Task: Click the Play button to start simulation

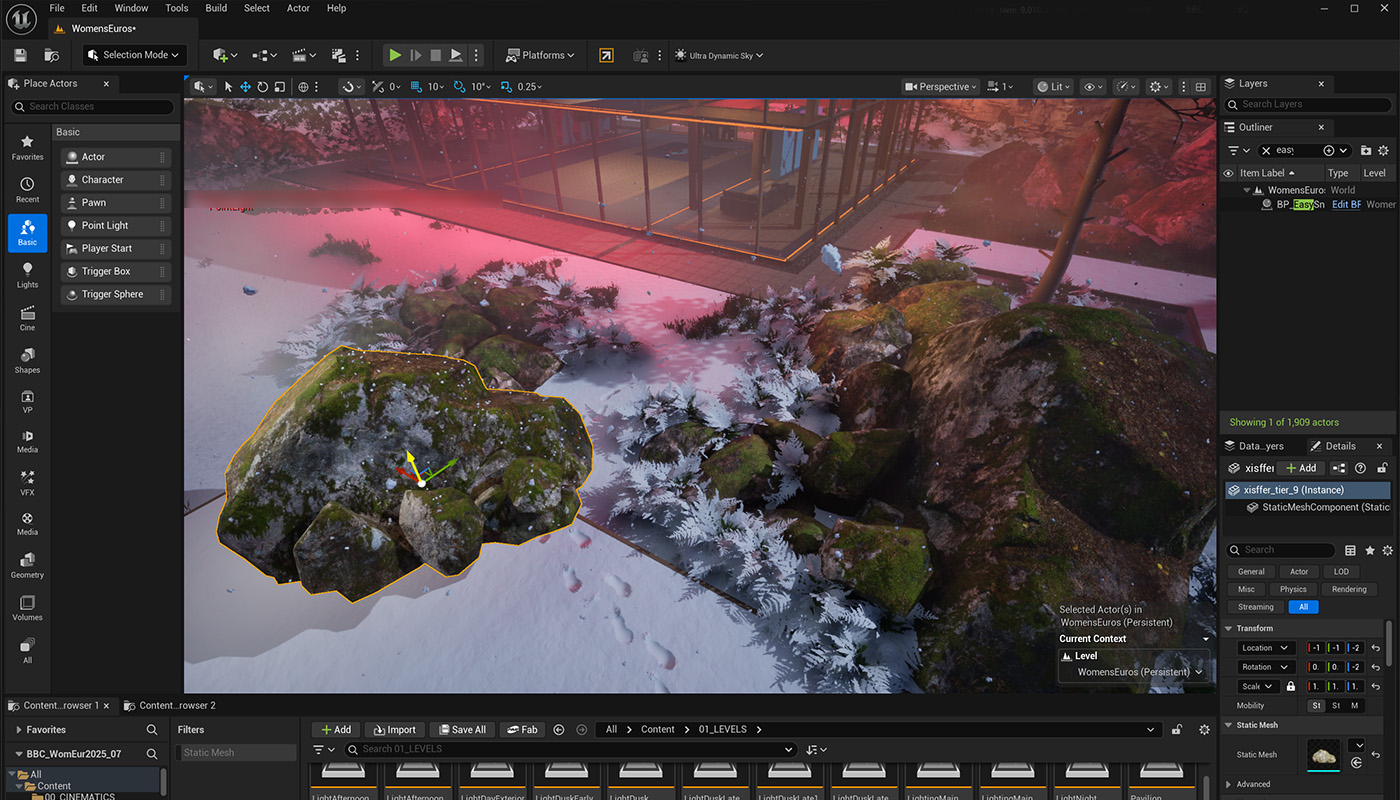Action: click(x=394, y=55)
